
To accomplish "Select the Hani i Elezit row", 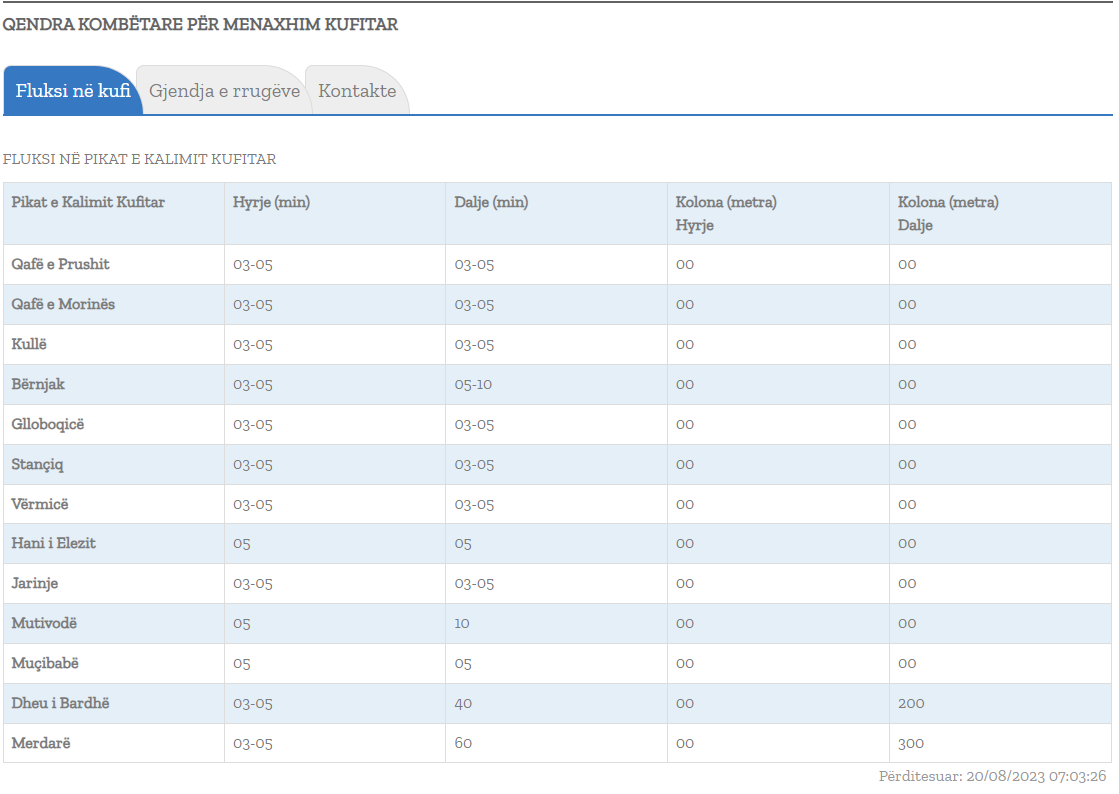I will click(x=54, y=544).
